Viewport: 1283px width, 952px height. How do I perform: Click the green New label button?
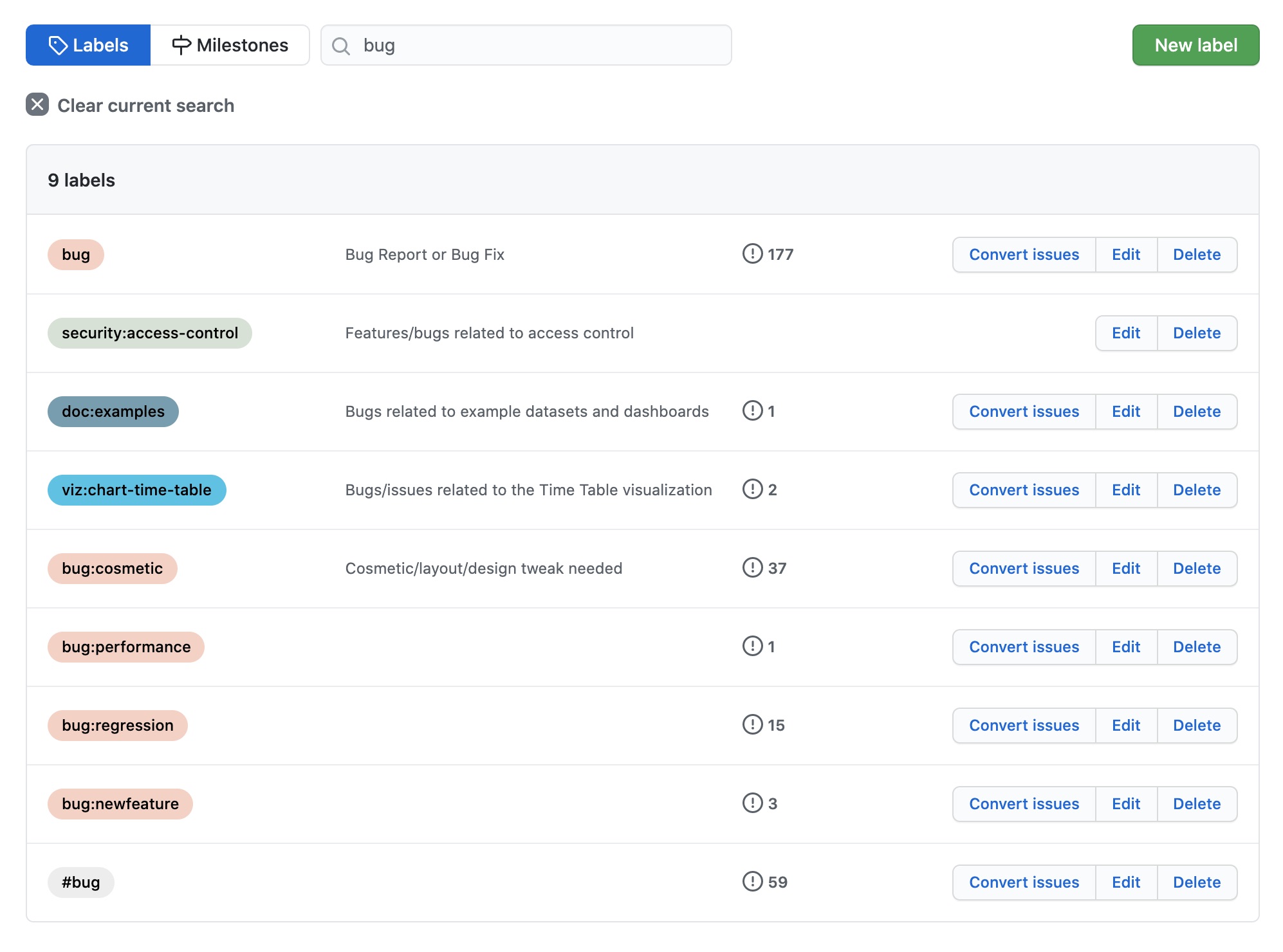point(1195,45)
